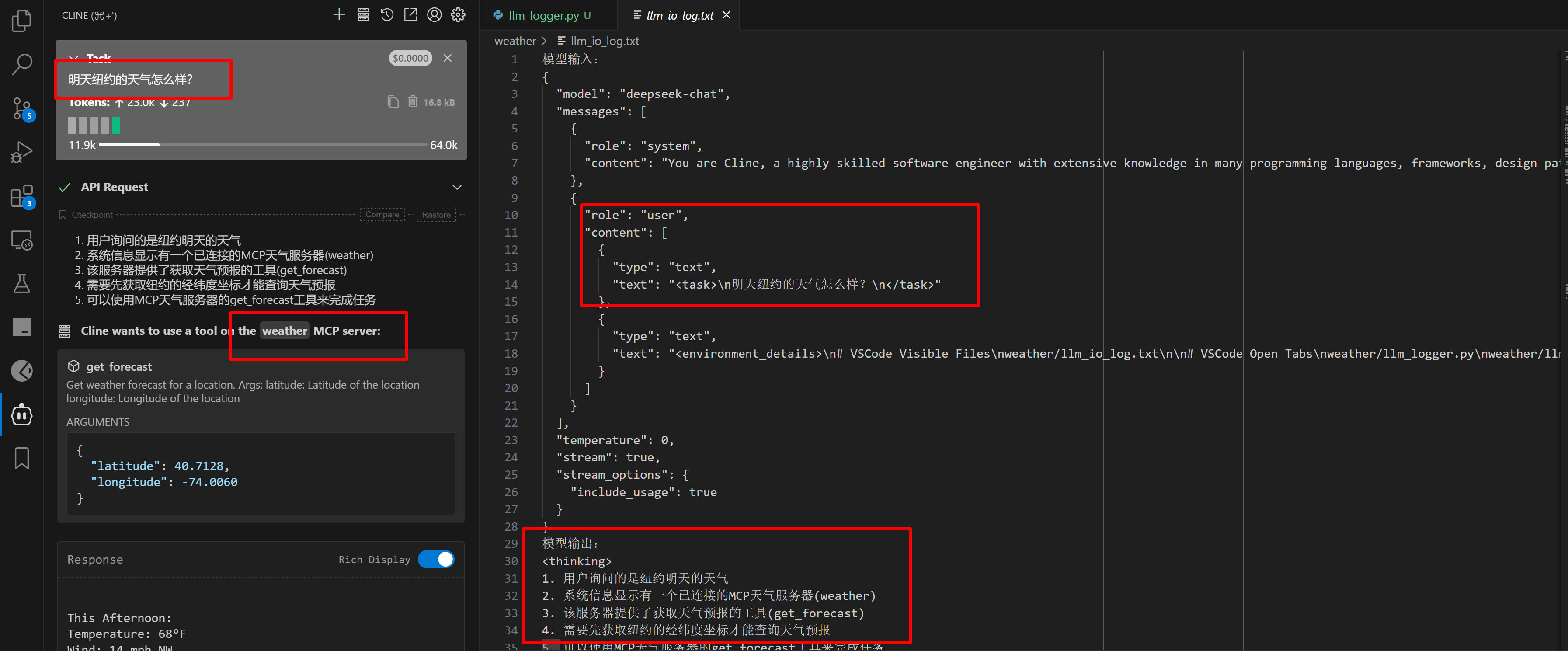Click the Restore checkpoint button
Screen dimensions: 1568x651
tap(436, 214)
